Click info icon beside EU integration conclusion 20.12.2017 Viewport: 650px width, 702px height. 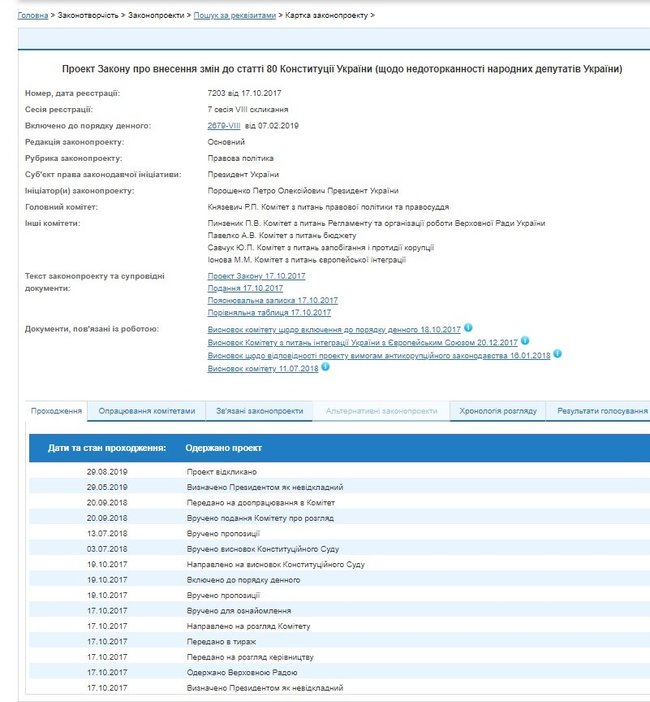525,341
